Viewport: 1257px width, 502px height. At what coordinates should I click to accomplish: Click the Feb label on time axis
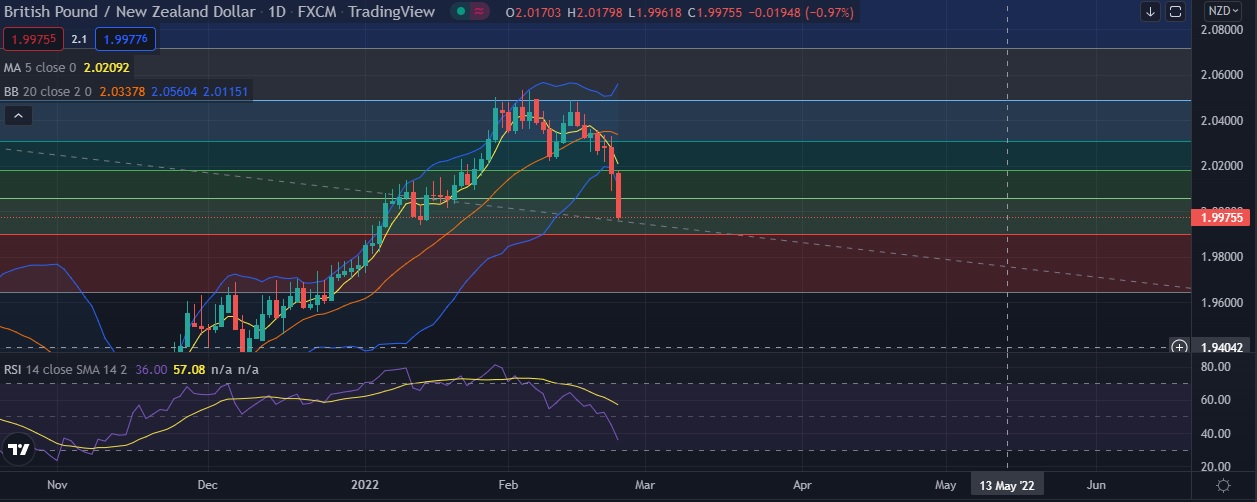[x=508, y=485]
